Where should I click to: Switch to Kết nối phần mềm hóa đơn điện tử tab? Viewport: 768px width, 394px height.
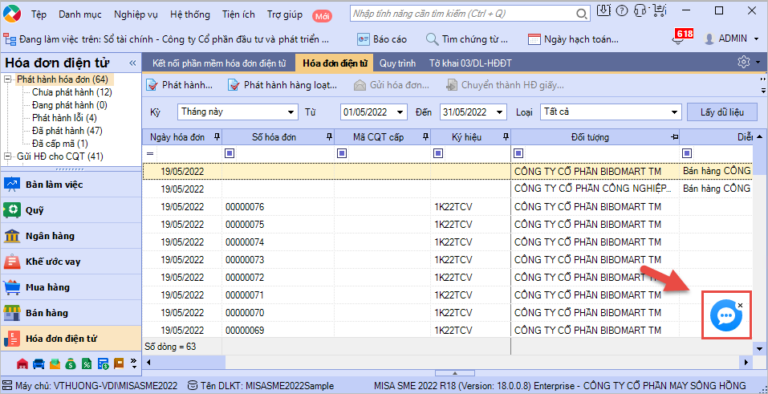point(218,63)
